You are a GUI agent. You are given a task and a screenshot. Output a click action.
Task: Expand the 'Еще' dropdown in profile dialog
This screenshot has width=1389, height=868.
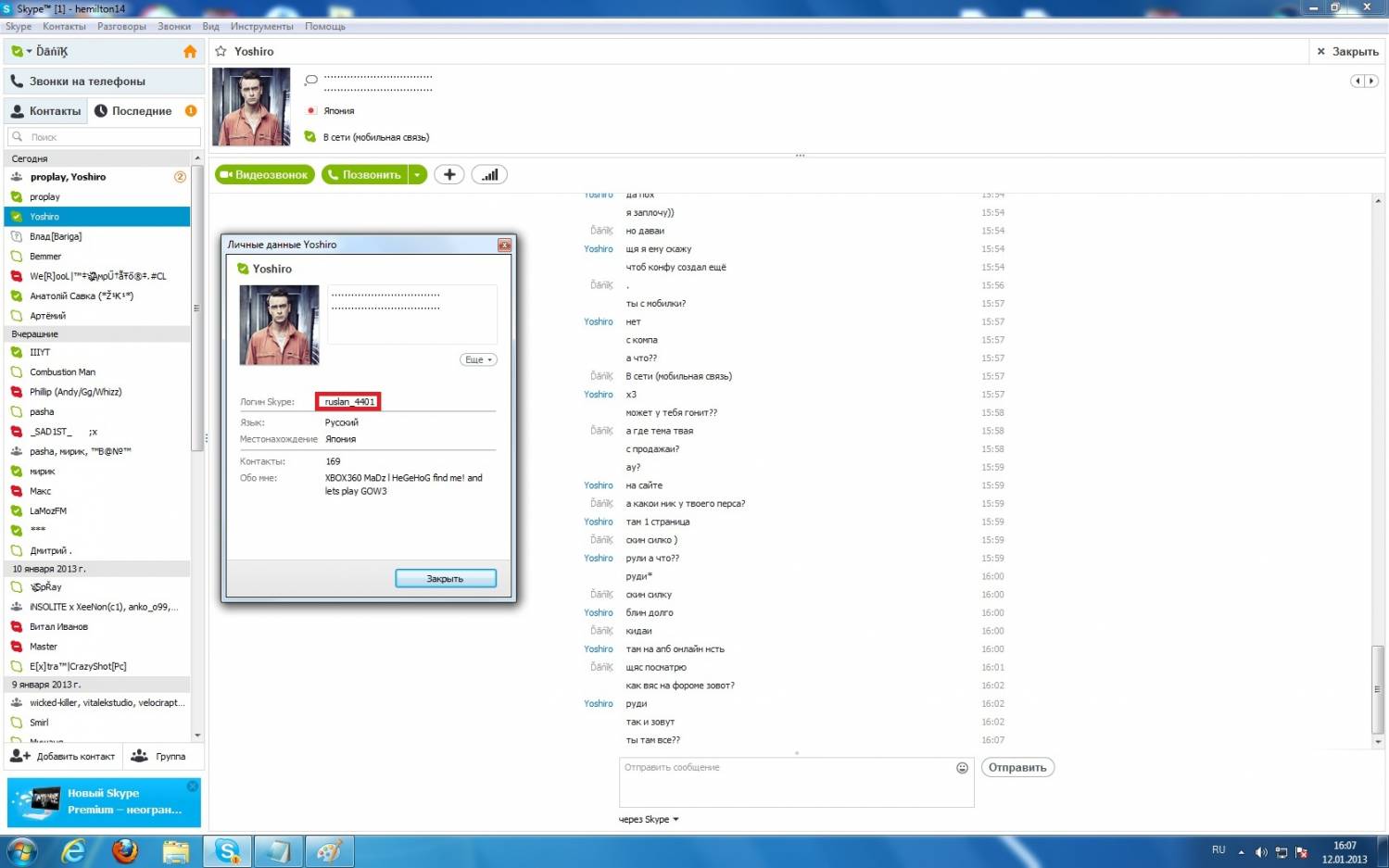[478, 359]
